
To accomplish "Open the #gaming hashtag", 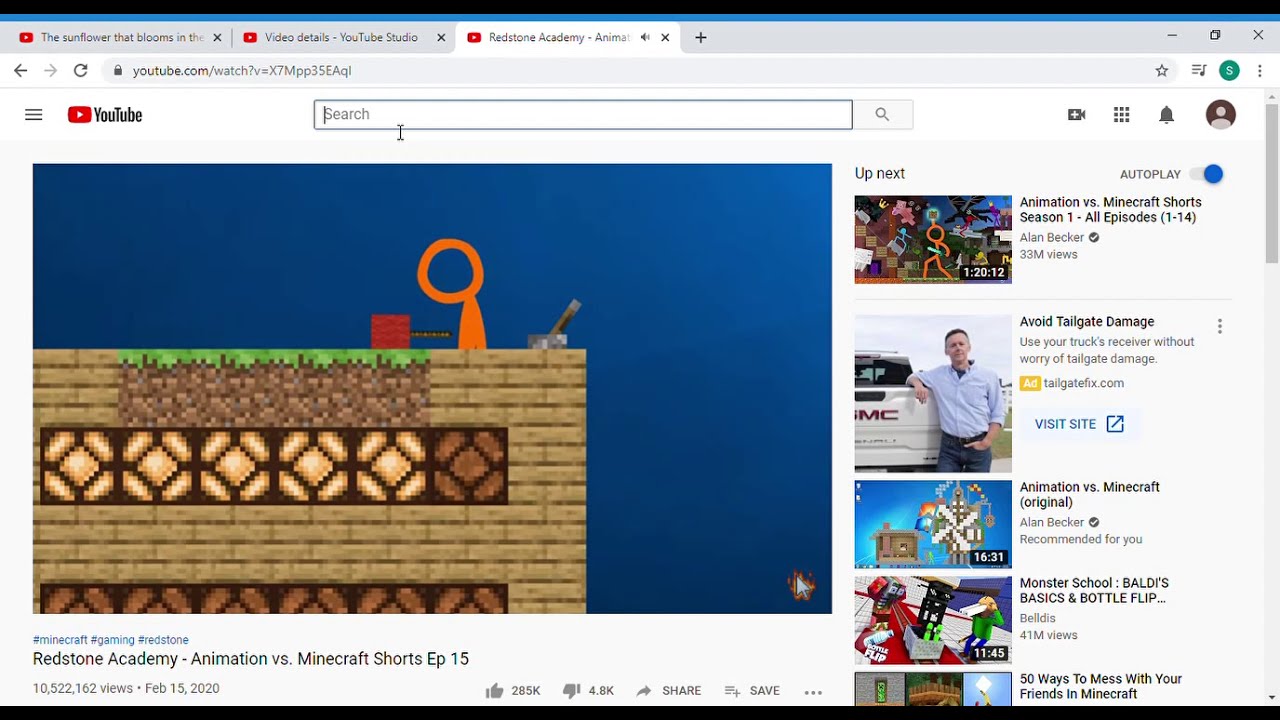I will (x=112, y=640).
